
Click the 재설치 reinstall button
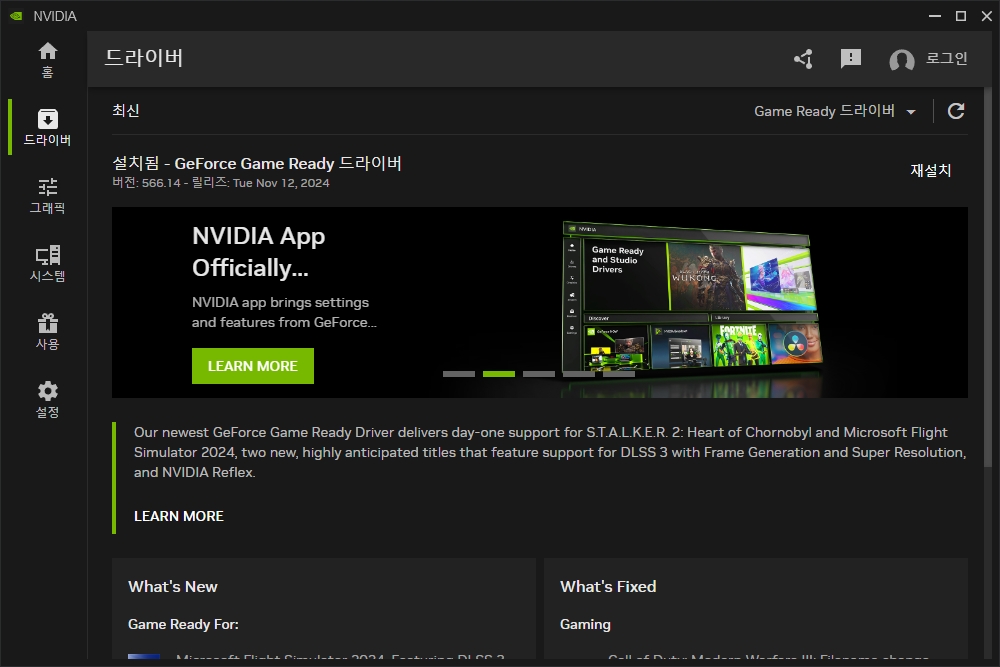pos(930,170)
